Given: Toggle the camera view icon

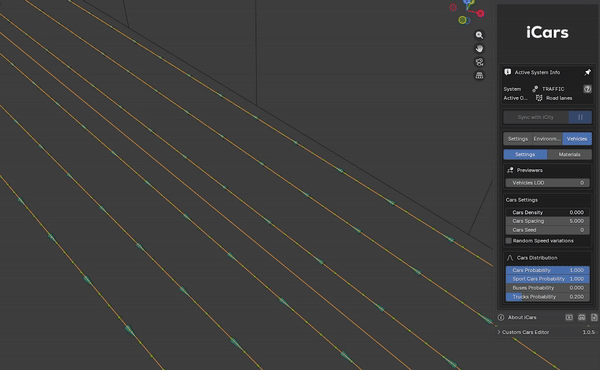Looking at the screenshot, I should coord(479,62).
